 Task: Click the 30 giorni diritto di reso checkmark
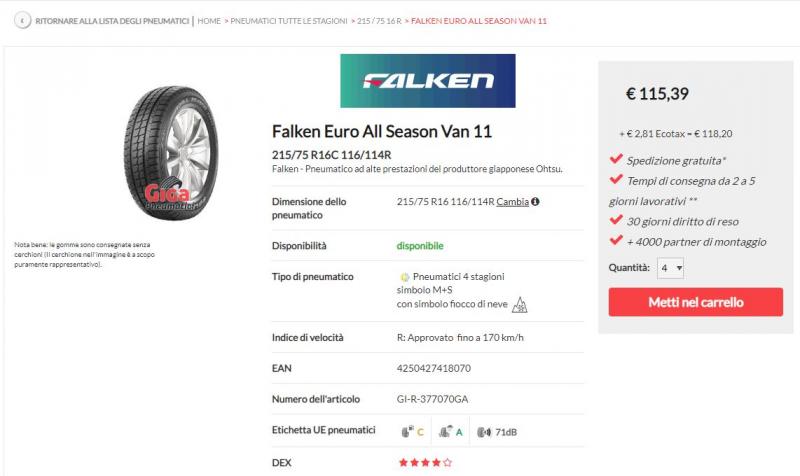point(616,219)
